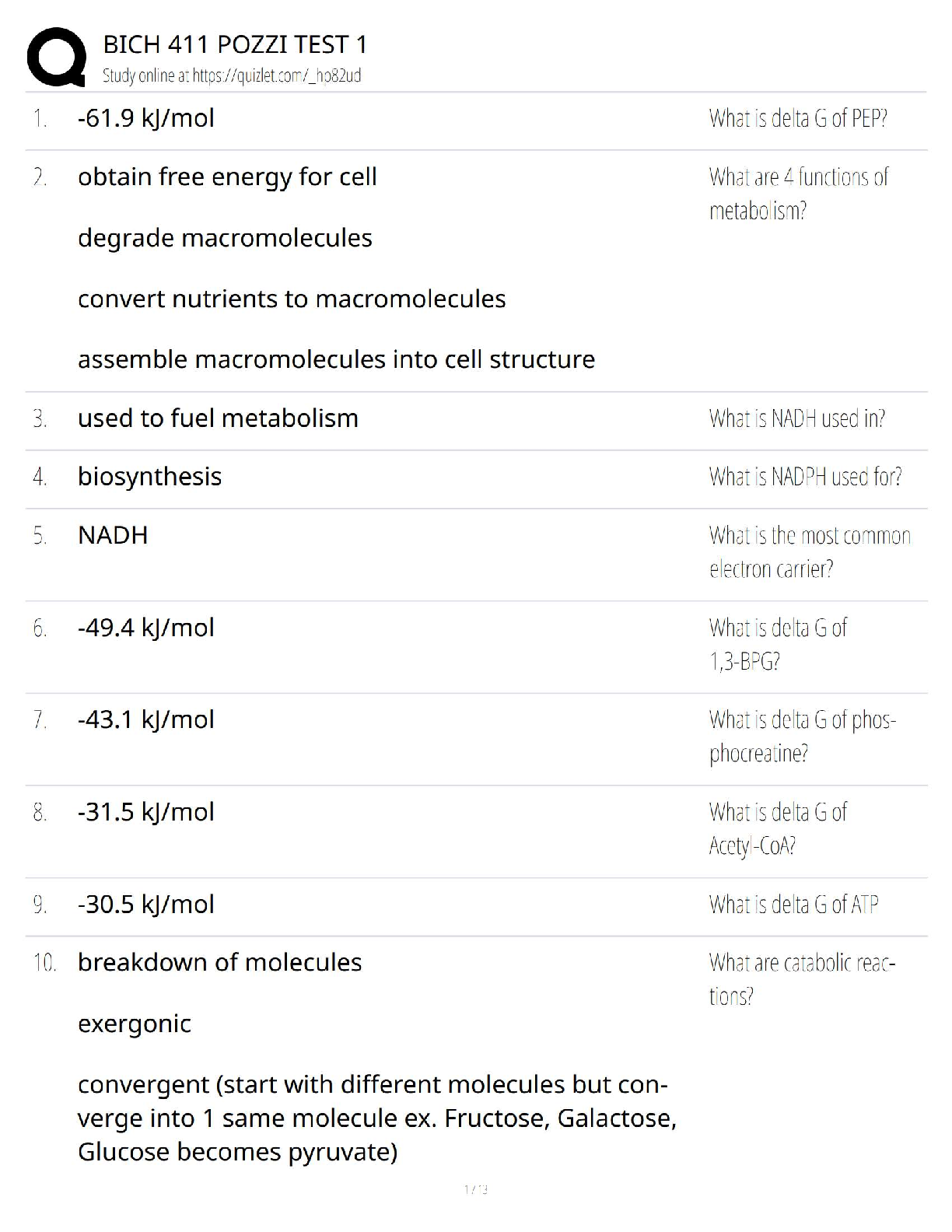The image size is (952, 1232).
Task: Select the 'biosynthesis' answer
Action: pyautogui.click(x=149, y=477)
